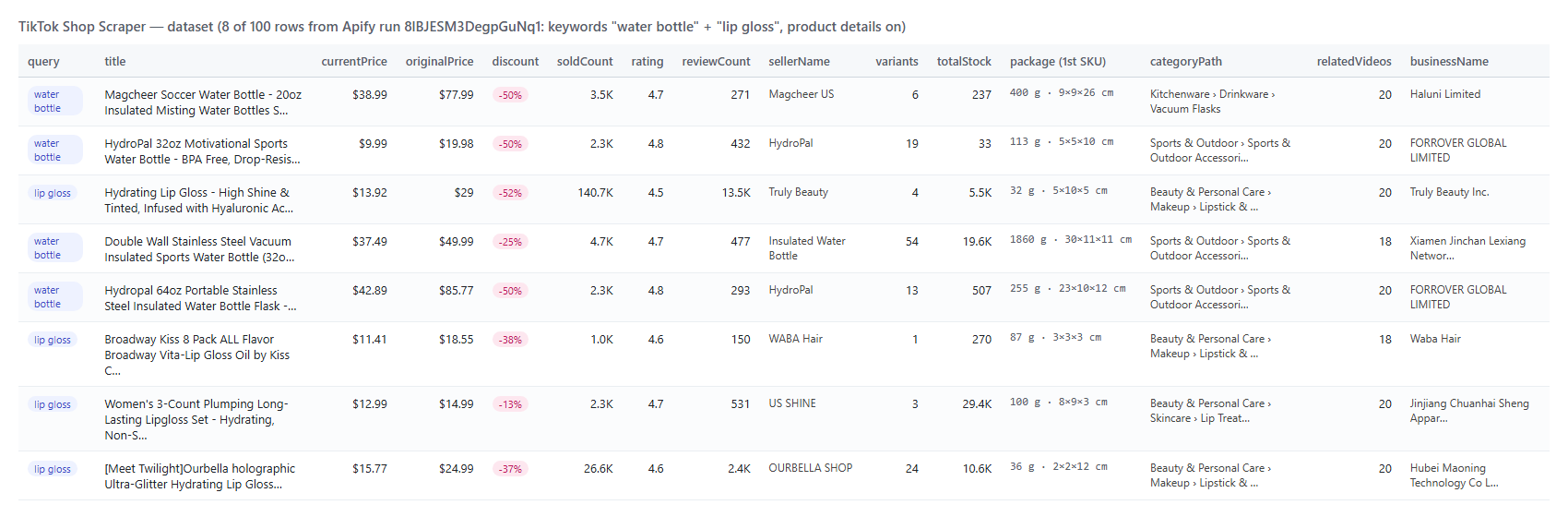This screenshot has height=517, width=1568.
Task: Click the discount column header
Action: [x=516, y=62]
